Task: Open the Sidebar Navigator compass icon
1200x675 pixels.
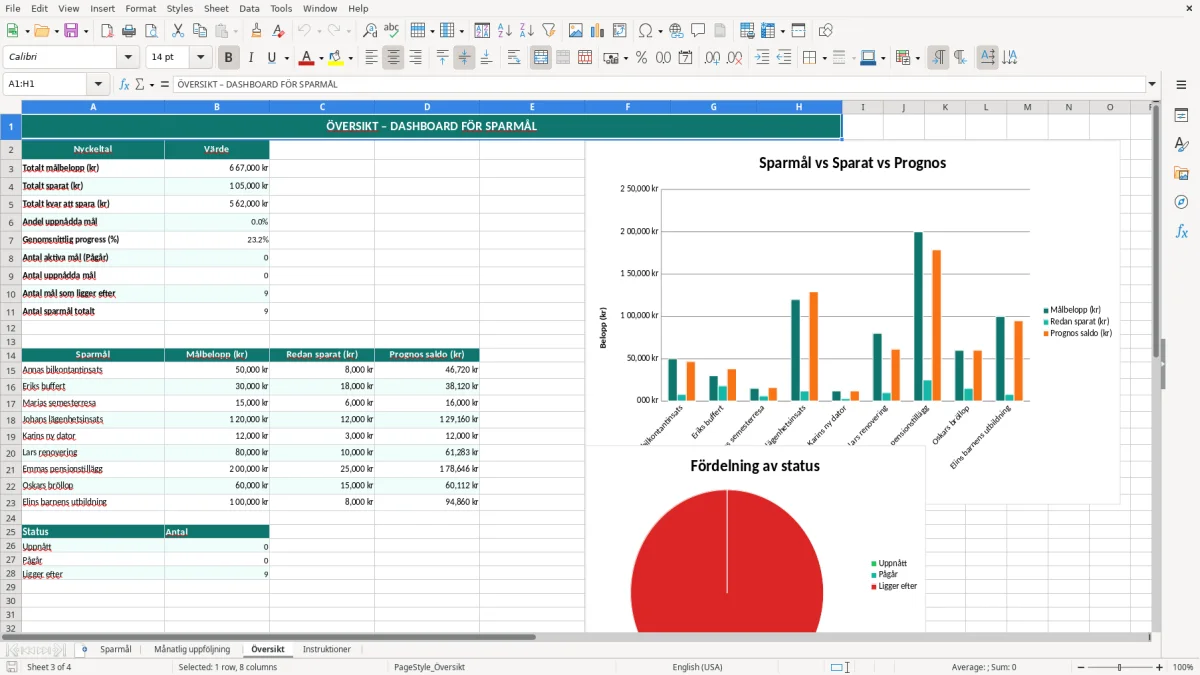Action: pyautogui.click(x=1181, y=202)
